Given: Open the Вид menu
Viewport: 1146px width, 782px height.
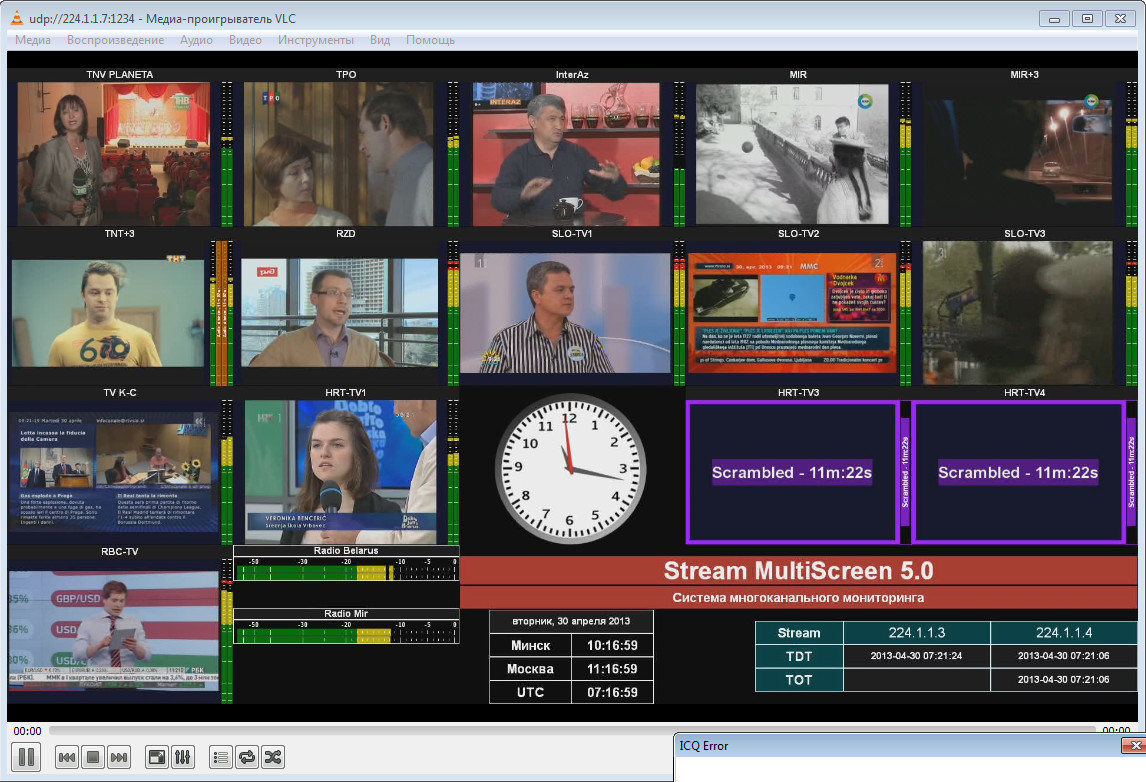Looking at the screenshot, I should [380, 39].
